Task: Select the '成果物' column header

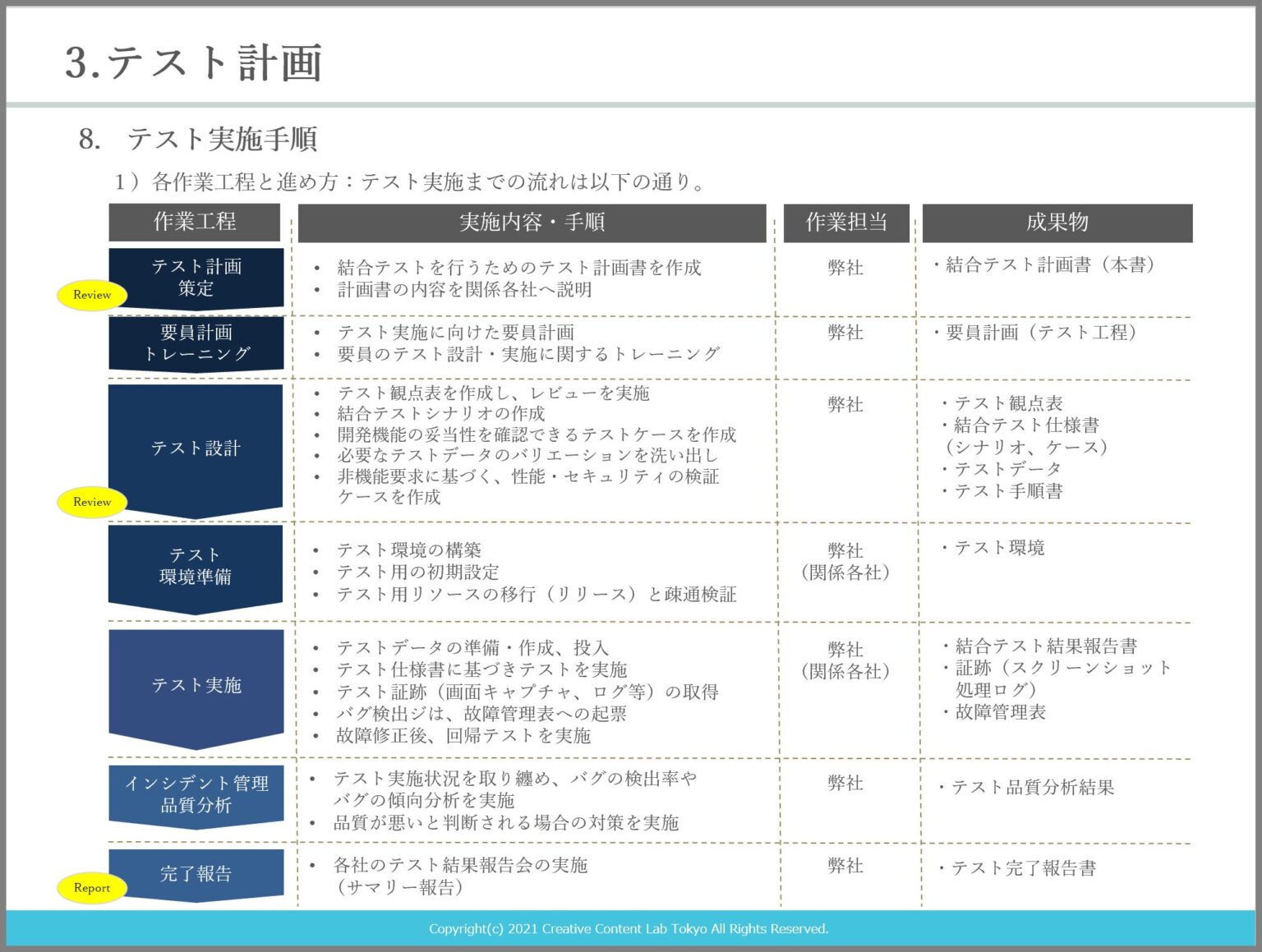Action: tap(1057, 223)
